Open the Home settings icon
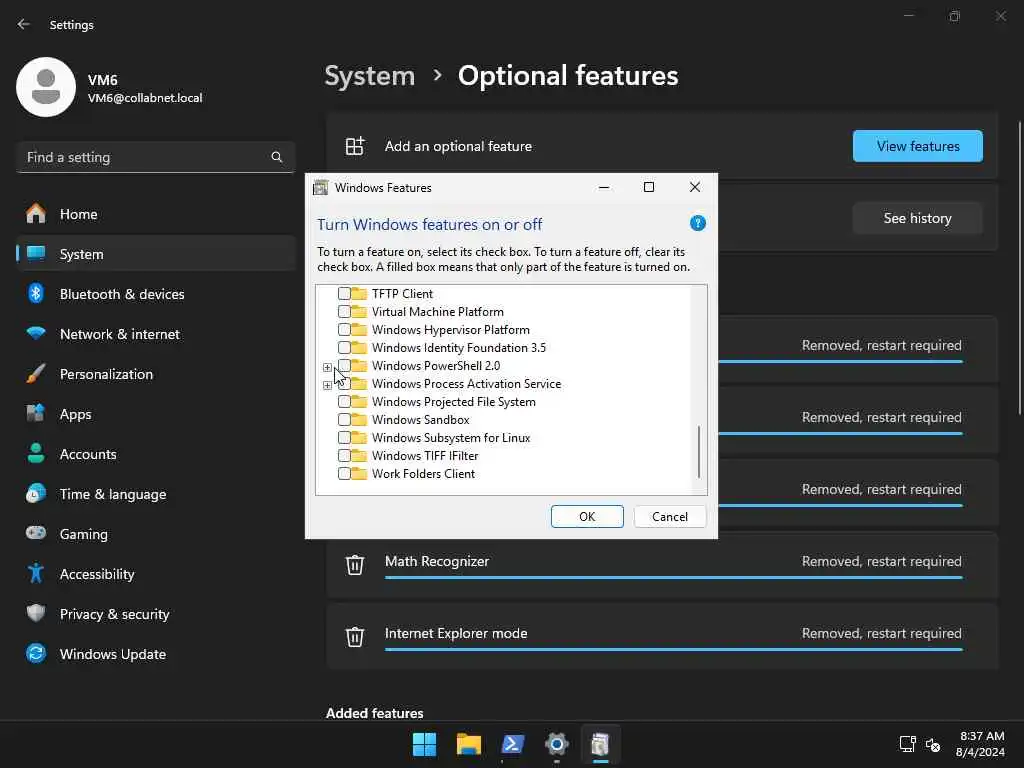 coord(36,214)
